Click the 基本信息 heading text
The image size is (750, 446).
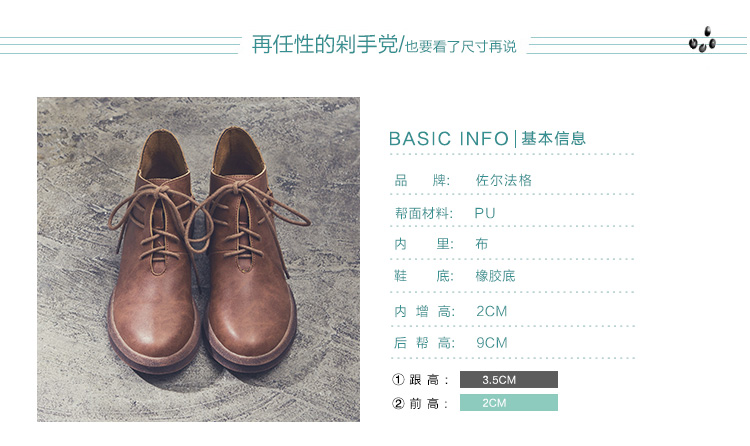553,138
